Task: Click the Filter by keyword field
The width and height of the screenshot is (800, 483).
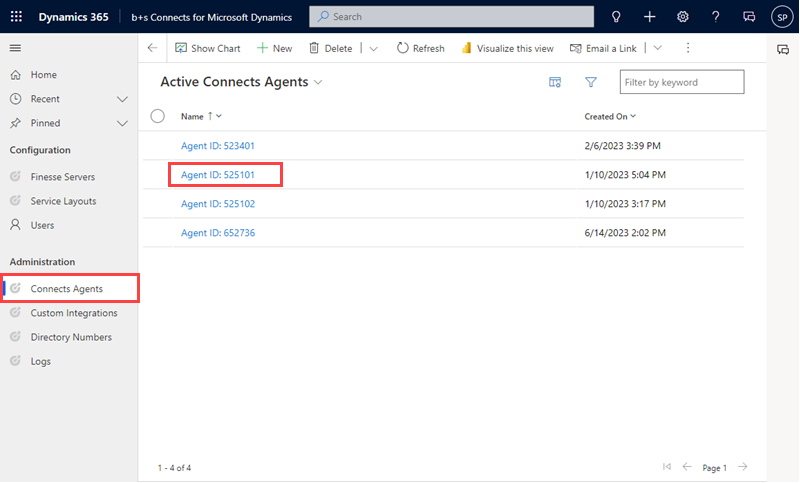Action: [682, 82]
